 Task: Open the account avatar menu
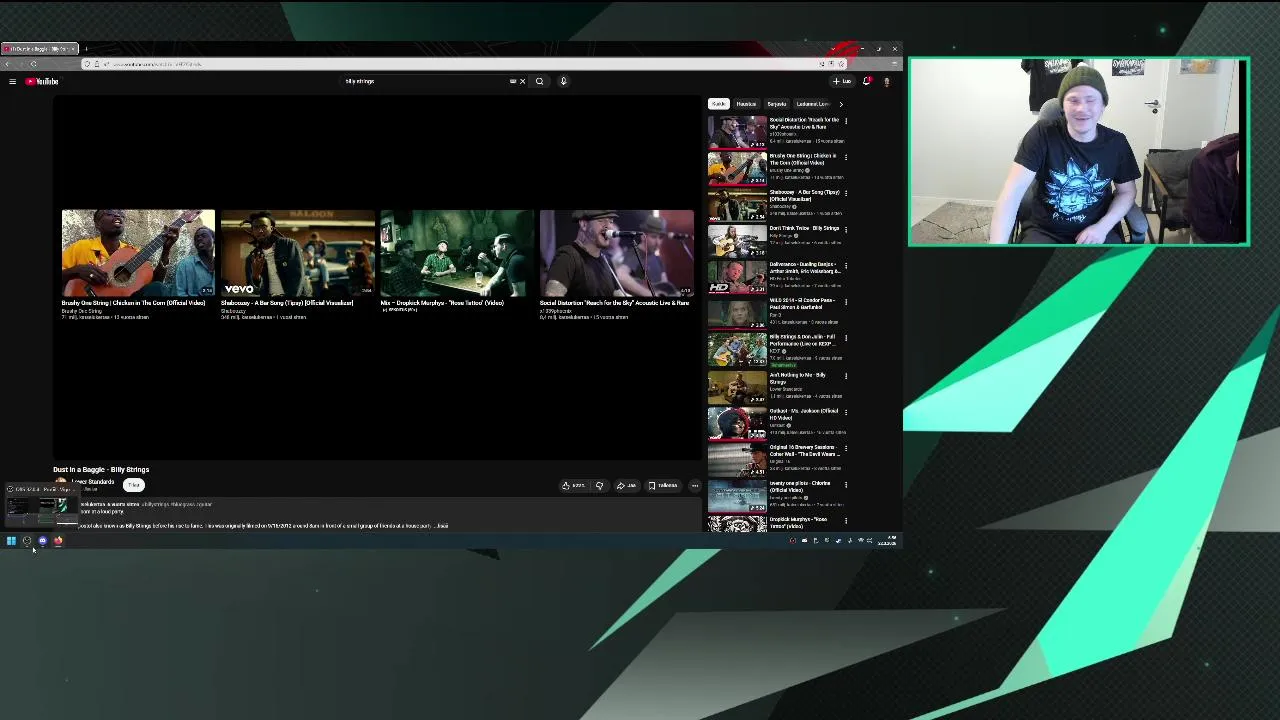point(886,81)
